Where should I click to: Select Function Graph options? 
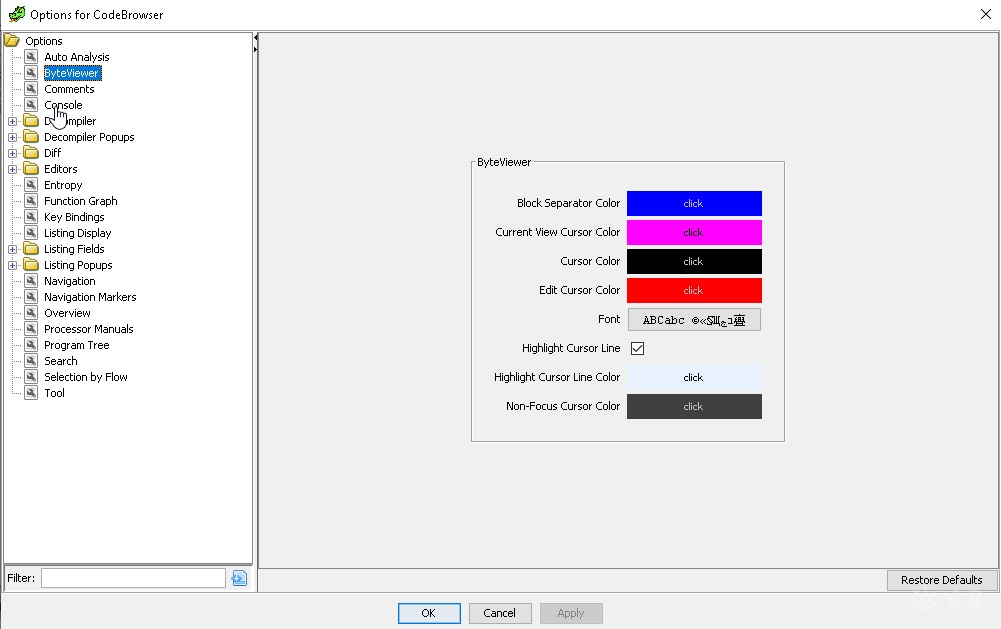click(80, 201)
